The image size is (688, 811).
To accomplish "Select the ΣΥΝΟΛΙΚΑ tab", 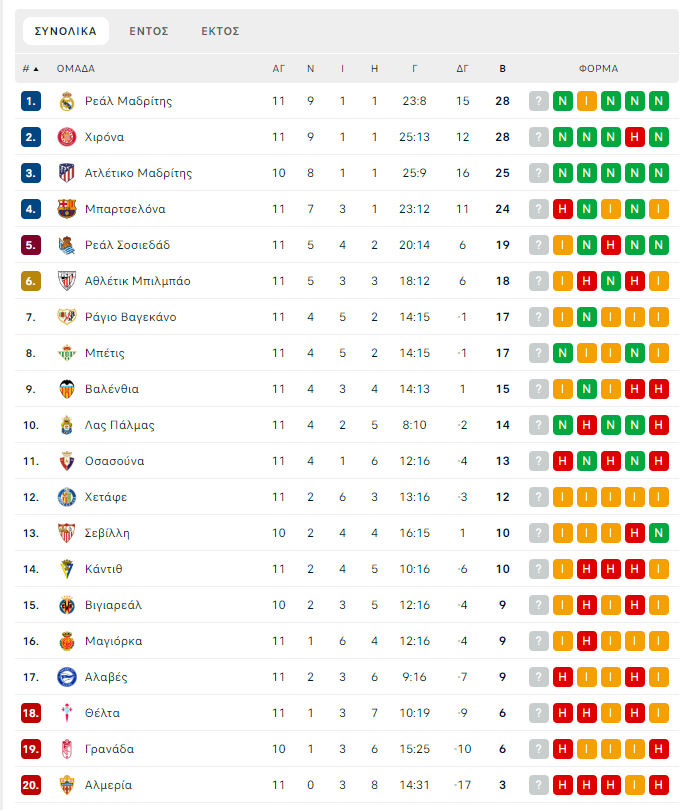I will pyautogui.click(x=66, y=31).
